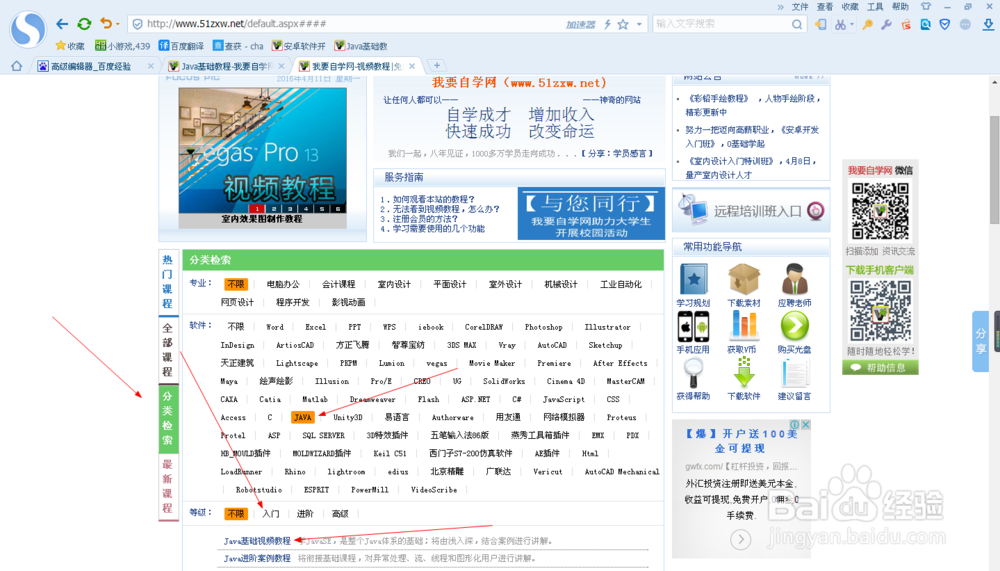This screenshot has height=571, width=1000.
Task: Open the Java基础视频教程 link
Action: coord(257,541)
